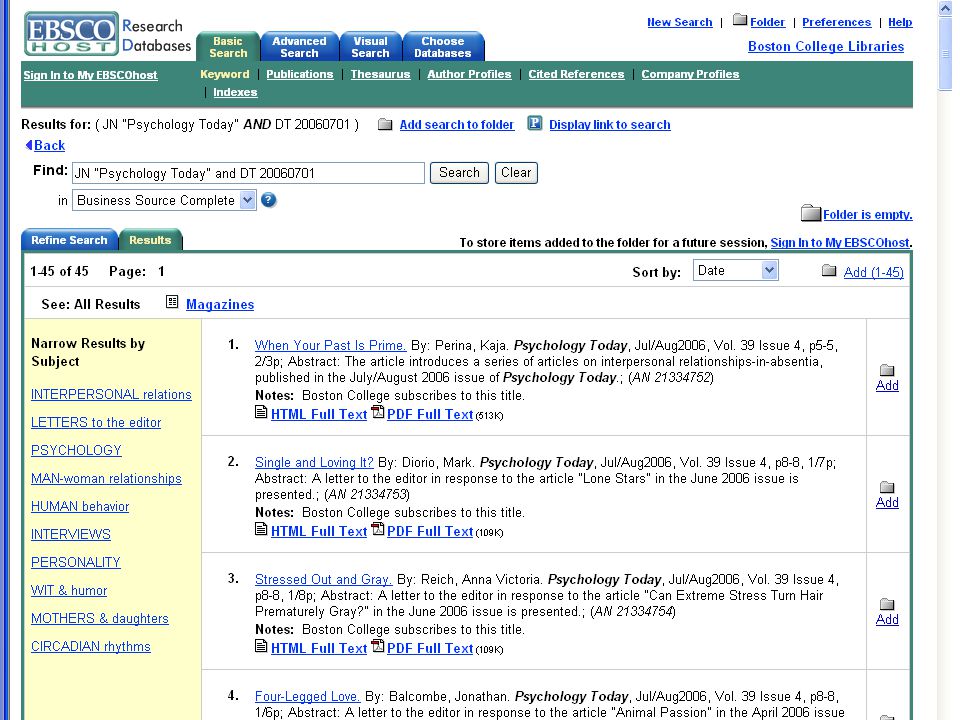Screen dimensions: 960x720
Task: Click the folder icon beside Folder link
Action: click(740, 20)
